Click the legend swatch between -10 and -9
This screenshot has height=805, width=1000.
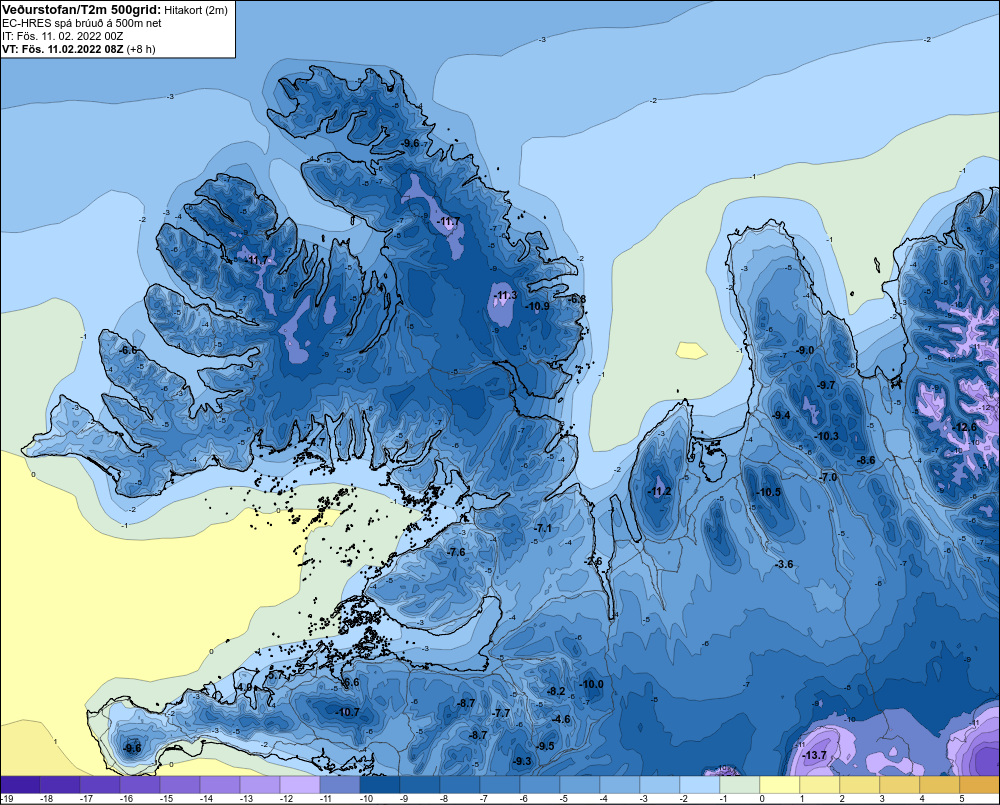click(x=379, y=785)
